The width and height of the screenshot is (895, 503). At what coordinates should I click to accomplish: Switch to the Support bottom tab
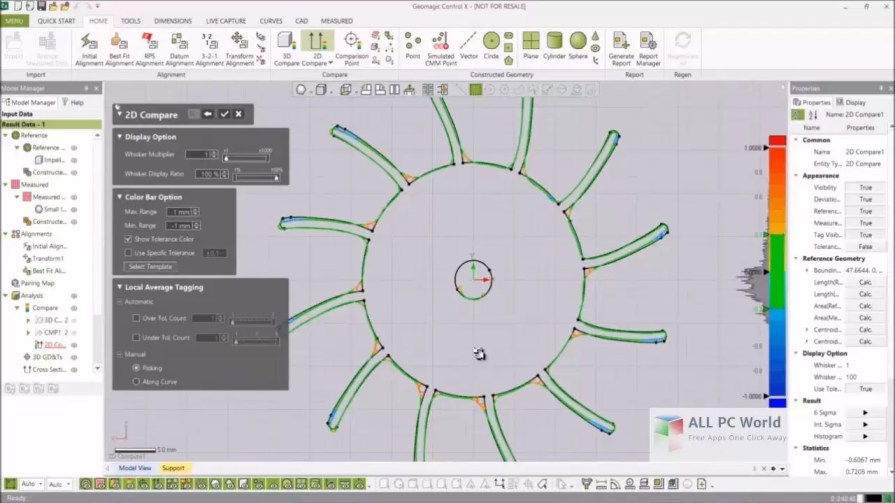click(173, 468)
